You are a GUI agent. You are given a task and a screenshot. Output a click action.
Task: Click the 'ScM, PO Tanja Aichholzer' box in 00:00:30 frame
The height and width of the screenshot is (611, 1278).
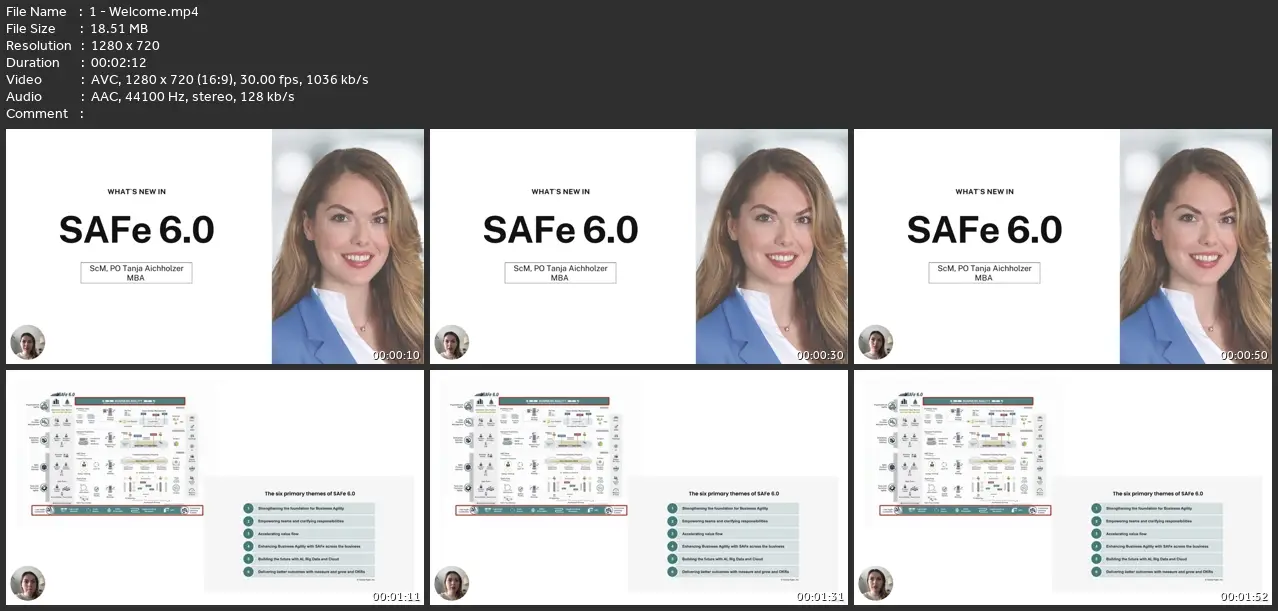(560, 272)
